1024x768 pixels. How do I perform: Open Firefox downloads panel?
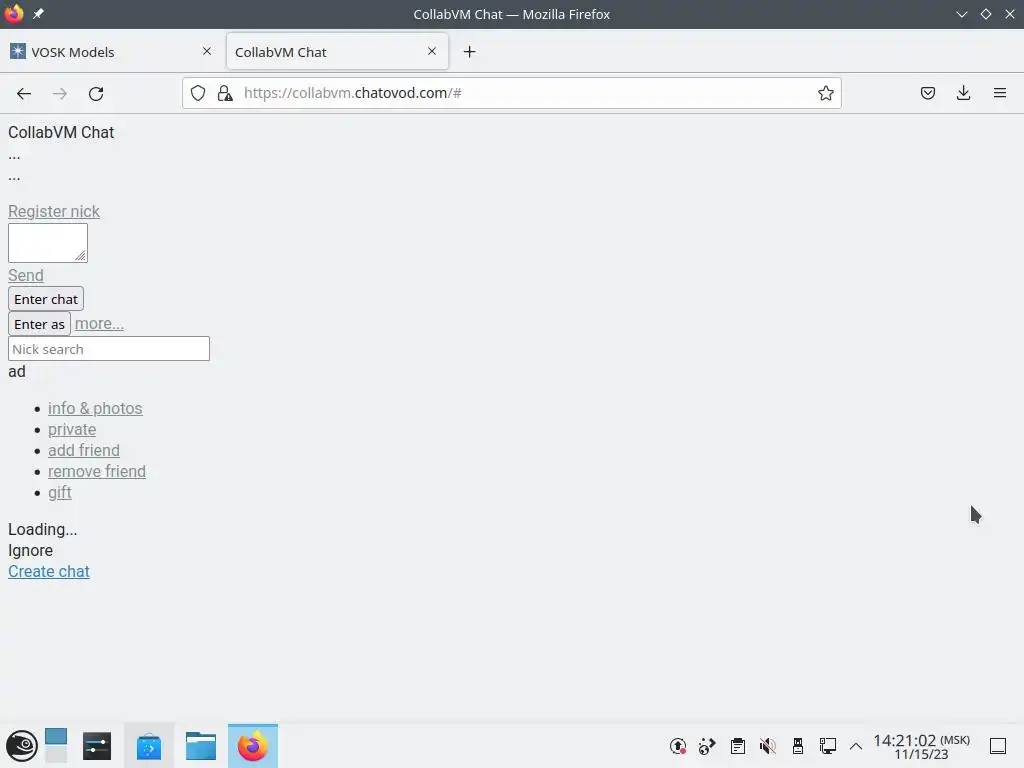click(x=963, y=93)
